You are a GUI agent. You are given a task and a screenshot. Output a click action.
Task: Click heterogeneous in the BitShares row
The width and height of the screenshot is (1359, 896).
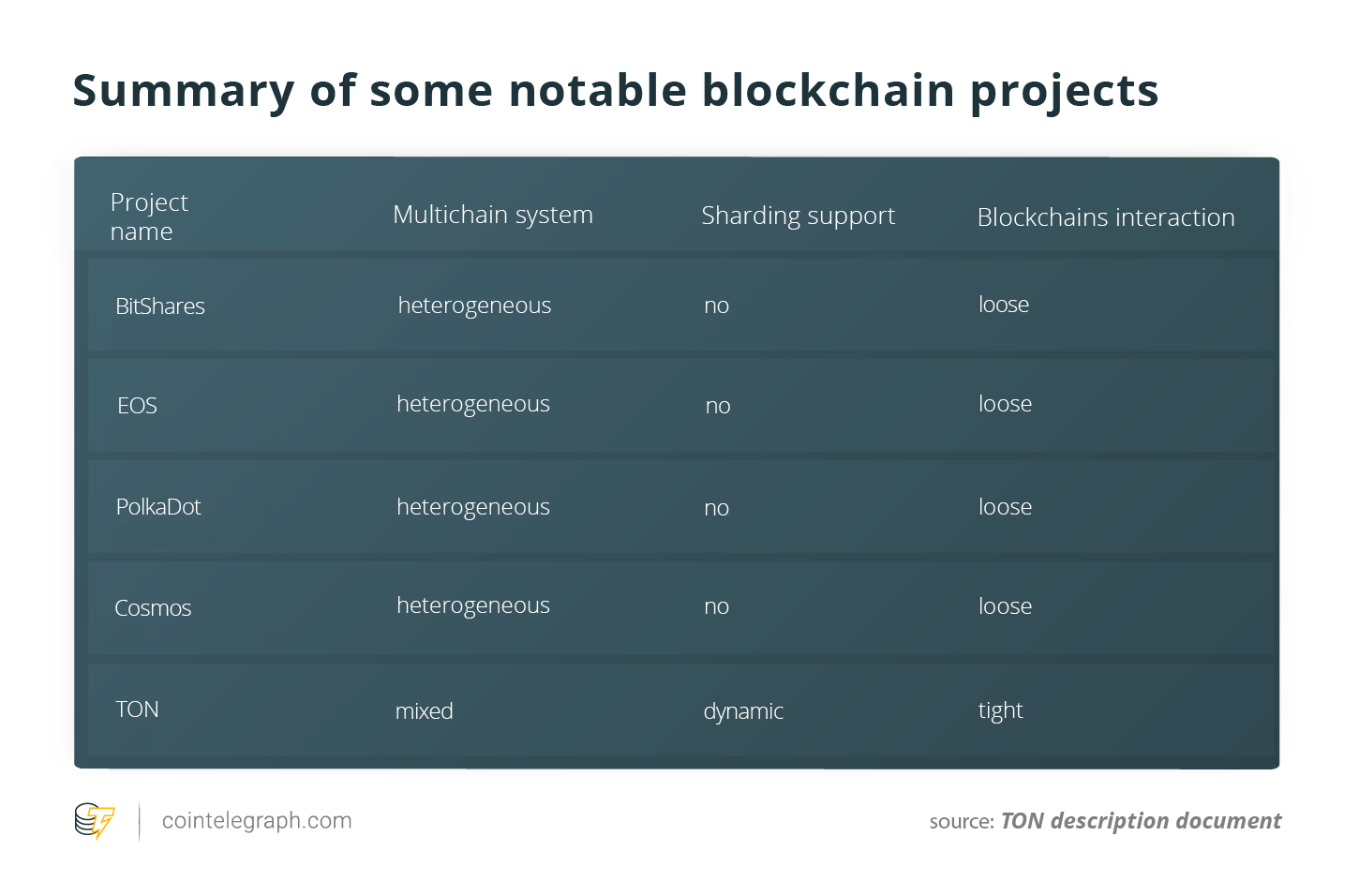tap(474, 306)
